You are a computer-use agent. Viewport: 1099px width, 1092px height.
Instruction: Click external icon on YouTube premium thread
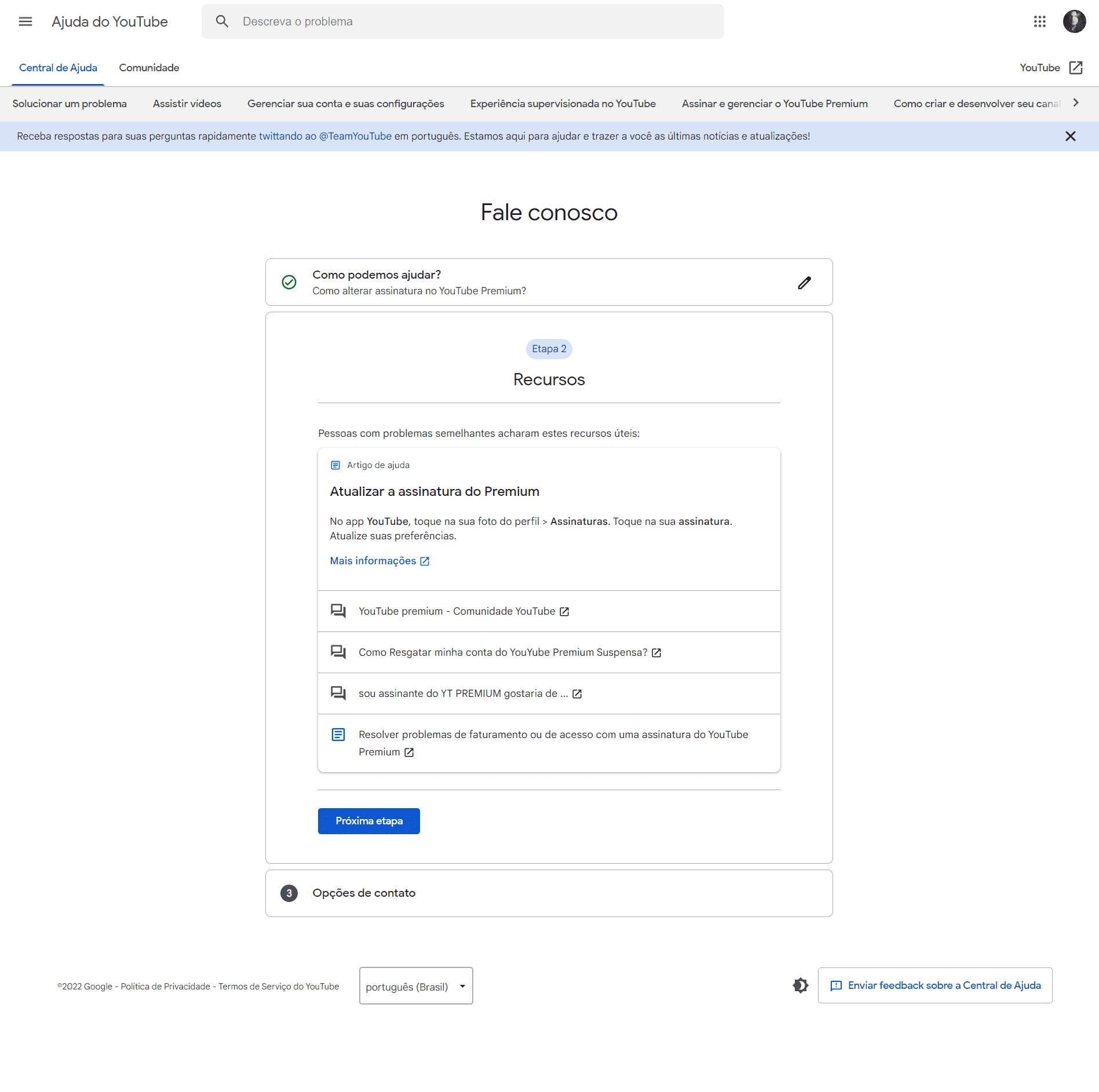coord(564,612)
